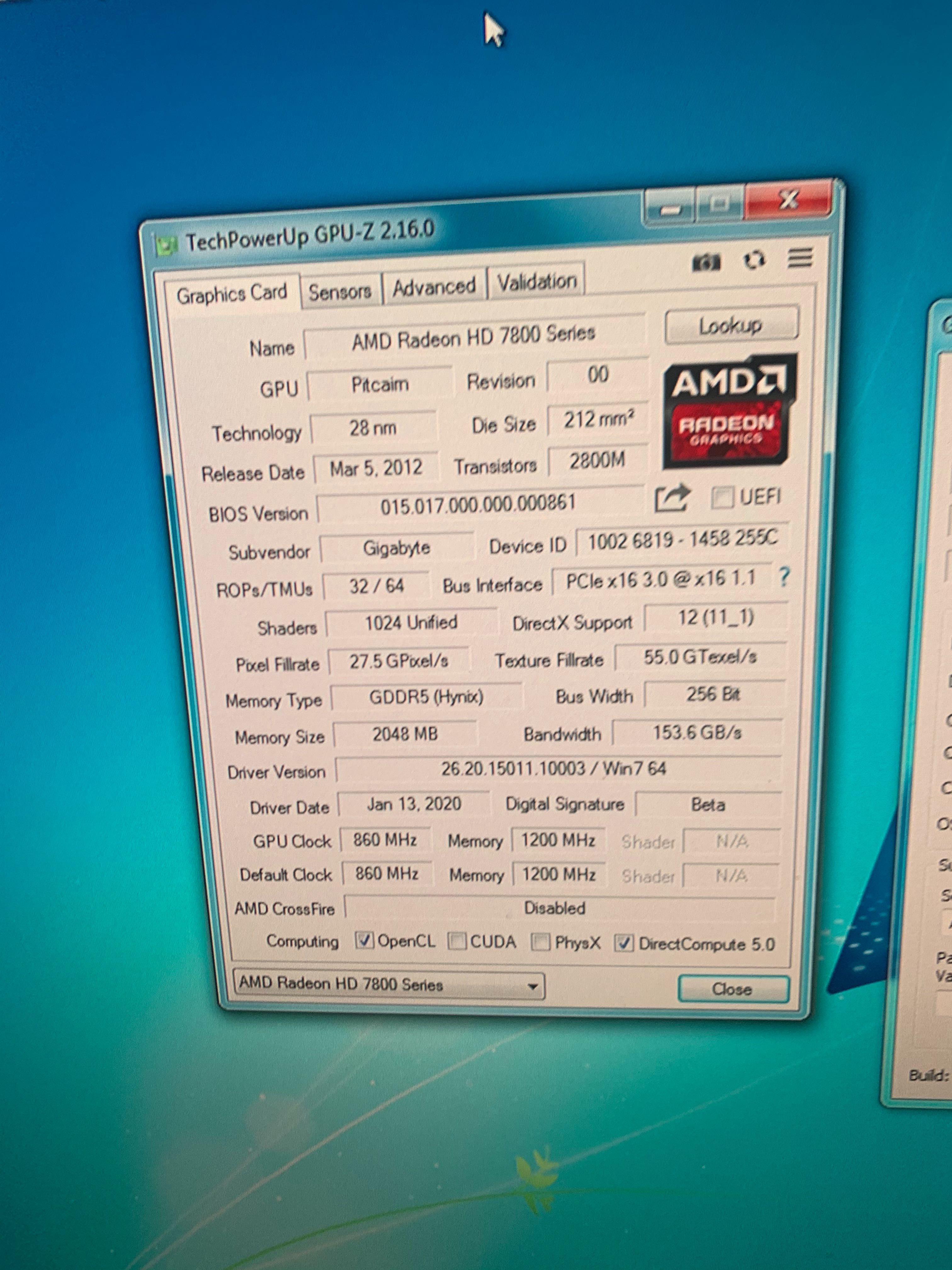The height and width of the screenshot is (1270, 952).
Task: Click the AMD Radeon Graphics logo
Action: tap(729, 411)
